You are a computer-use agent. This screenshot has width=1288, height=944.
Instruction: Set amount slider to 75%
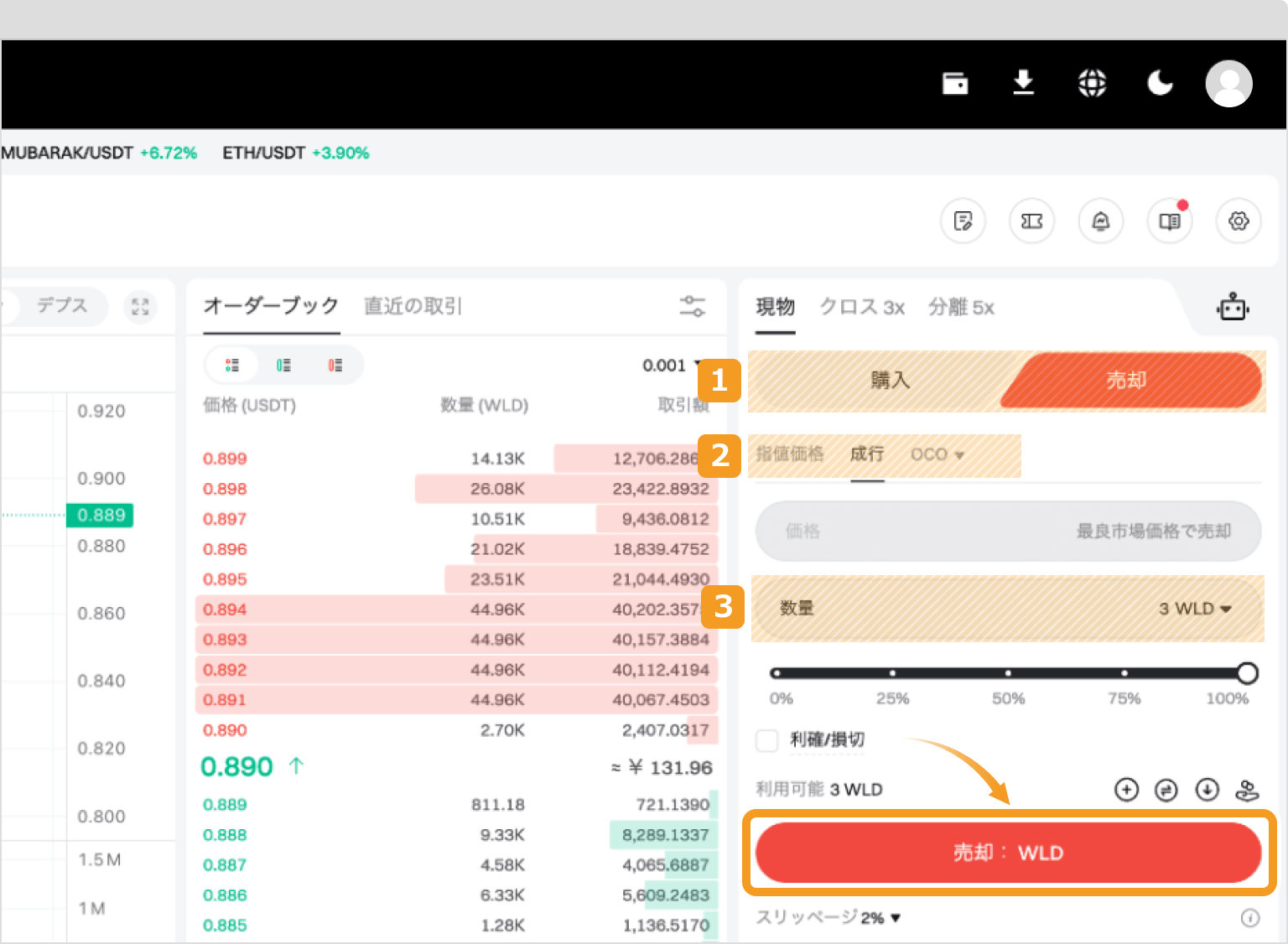[x=1124, y=673]
